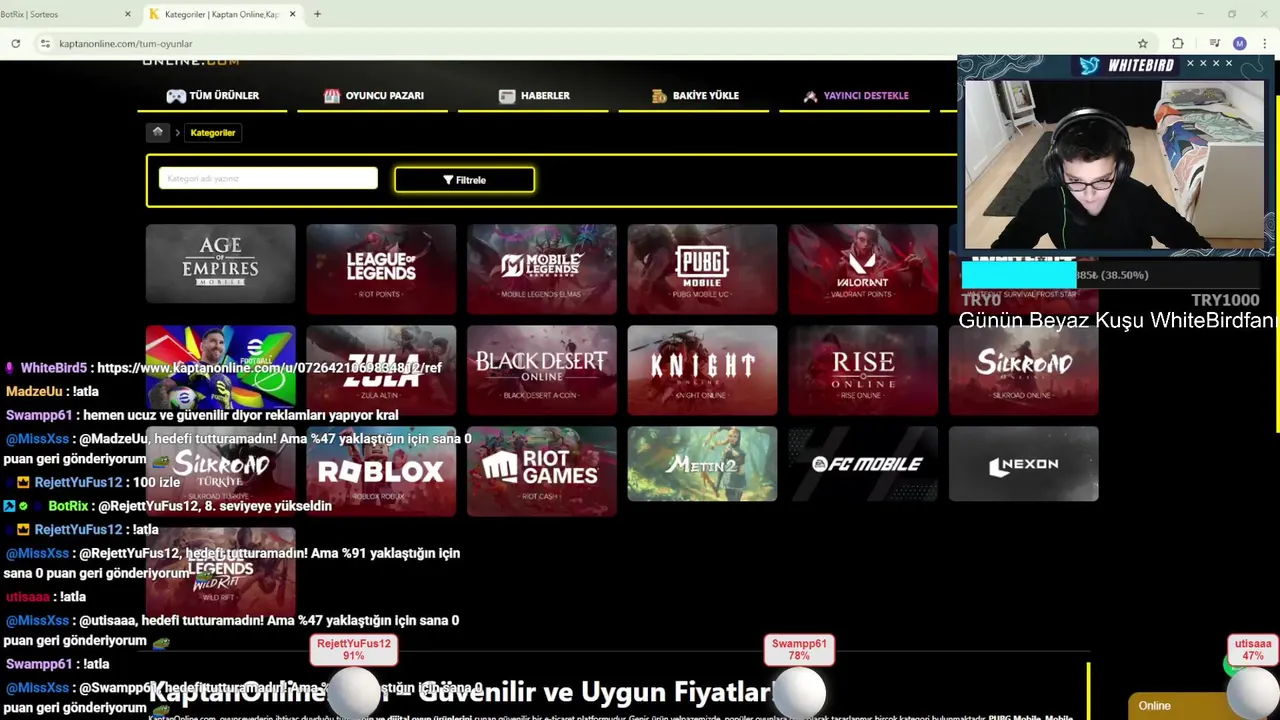
Task: Open Nexon category
Action: click(x=1023, y=464)
